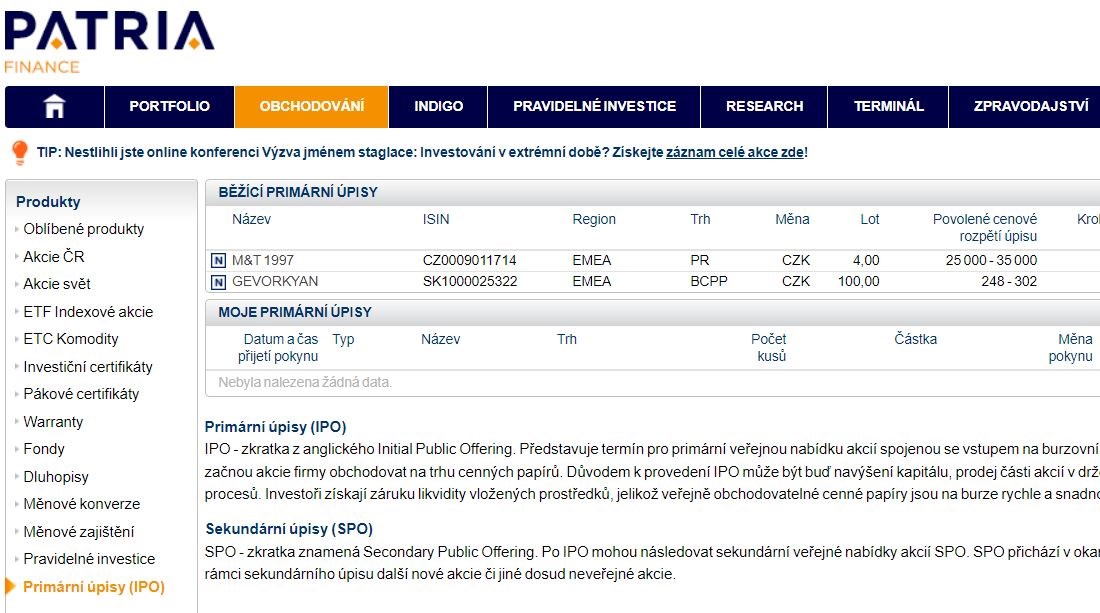Click the N badge beside M&T 1997
Image resolution: width=1100 pixels, height=613 pixels.
pos(219,260)
